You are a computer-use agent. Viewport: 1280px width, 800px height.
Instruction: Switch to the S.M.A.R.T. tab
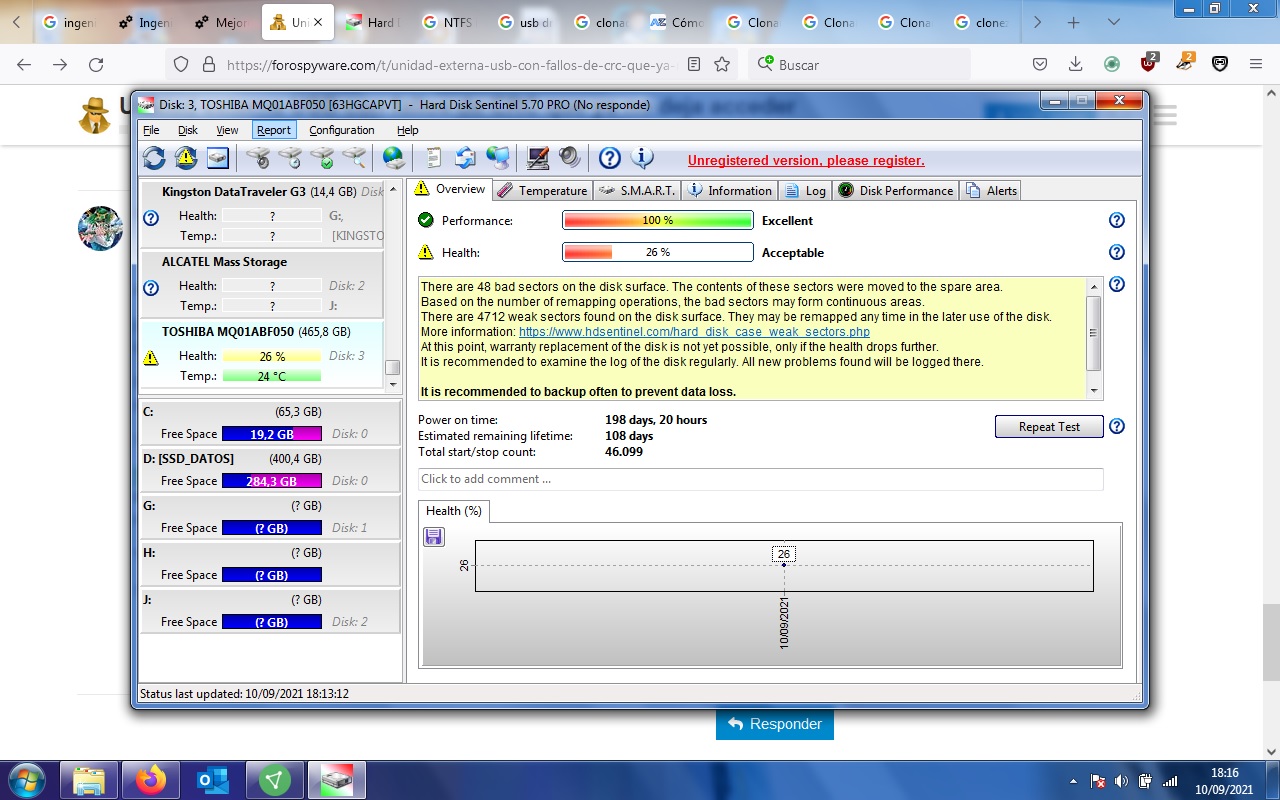point(637,190)
